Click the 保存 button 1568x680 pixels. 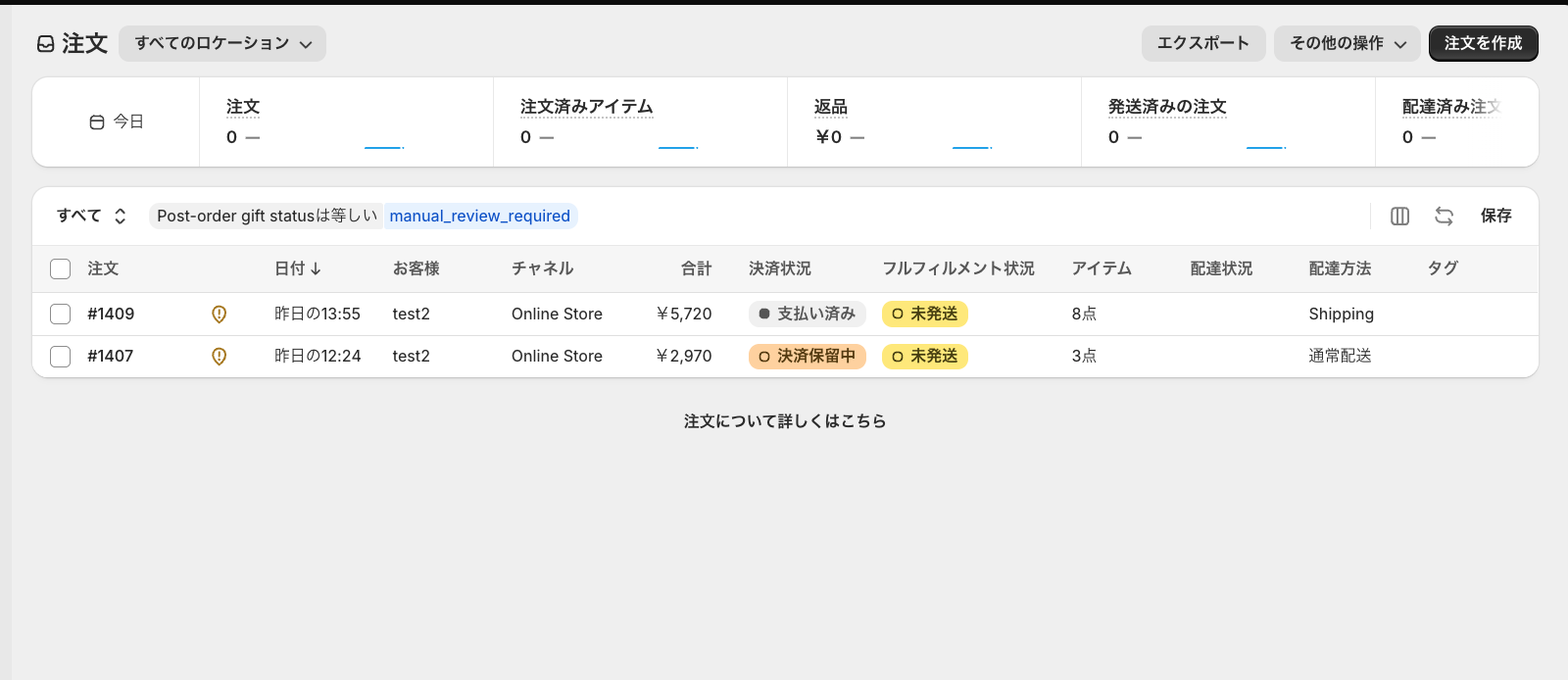1496,216
